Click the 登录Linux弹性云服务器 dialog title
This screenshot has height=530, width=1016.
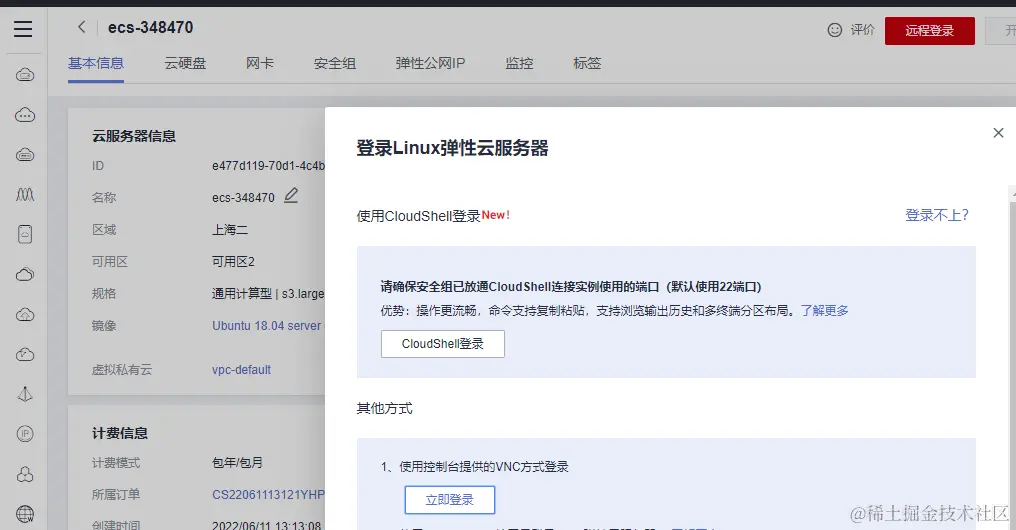pyautogui.click(x=452, y=148)
